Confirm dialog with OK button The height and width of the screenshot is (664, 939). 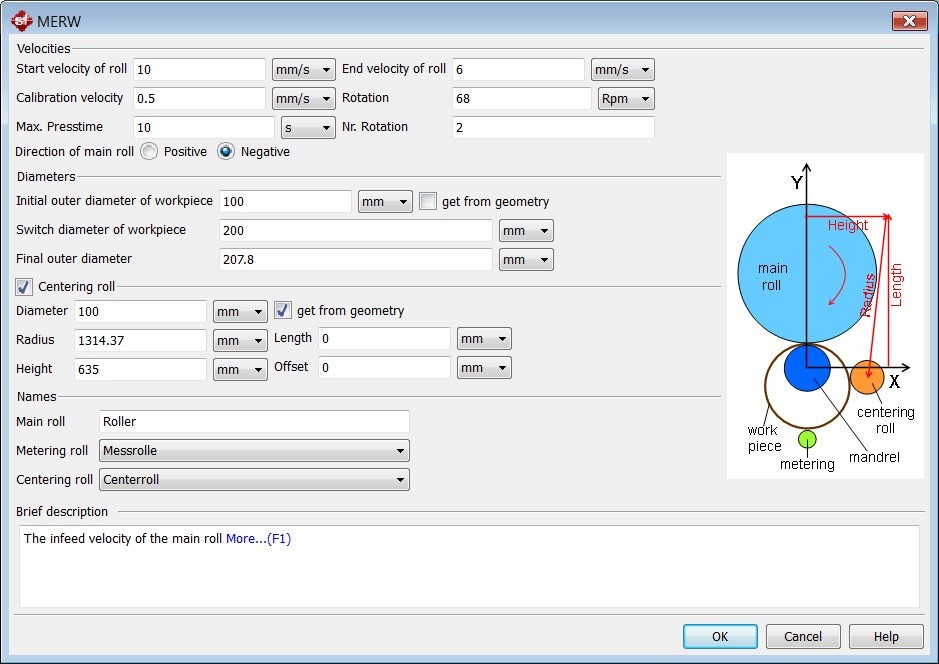tap(720, 636)
